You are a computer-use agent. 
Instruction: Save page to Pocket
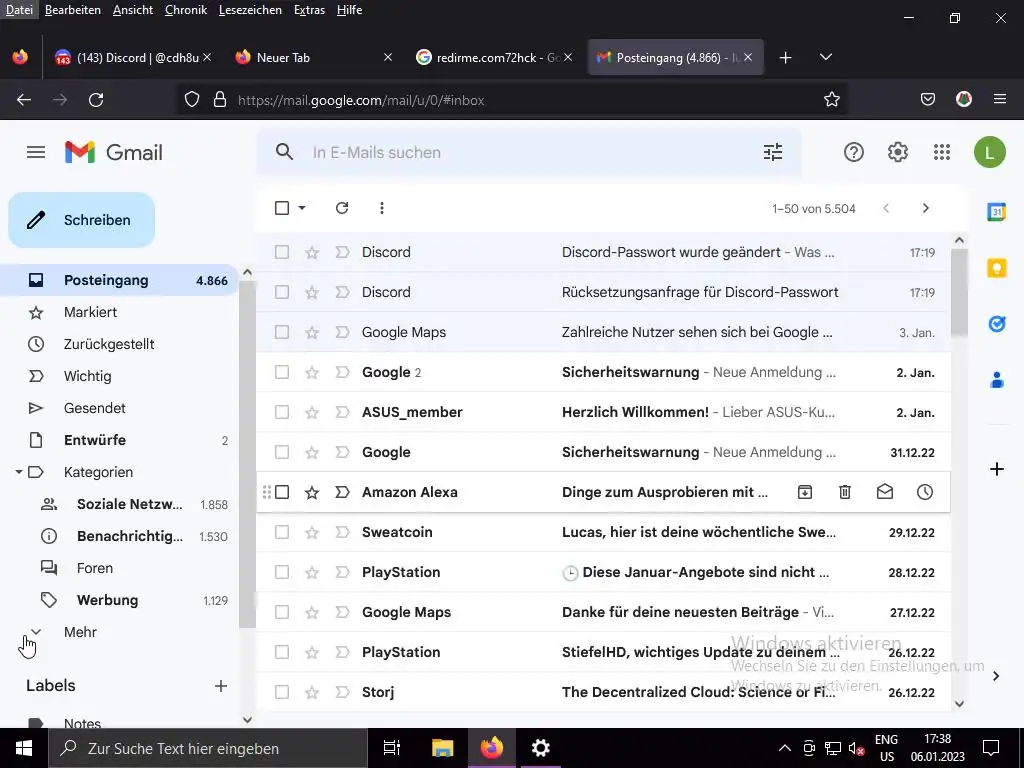coord(927,99)
